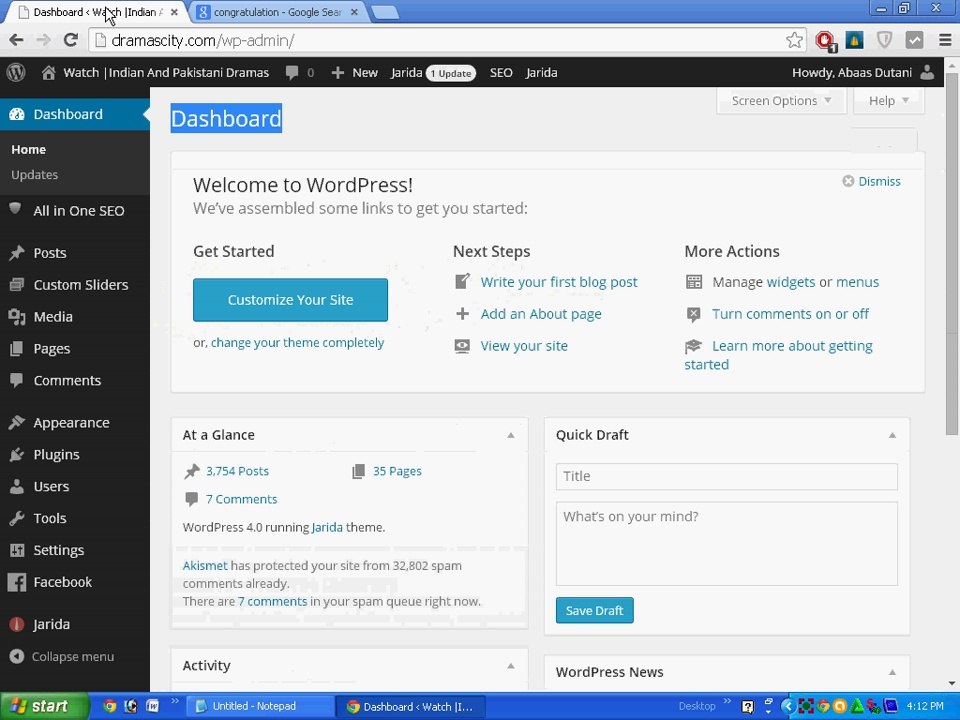Click the Posts pin icon in sidebar
Viewport: 960px width, 720px height.
click(17, 253)
